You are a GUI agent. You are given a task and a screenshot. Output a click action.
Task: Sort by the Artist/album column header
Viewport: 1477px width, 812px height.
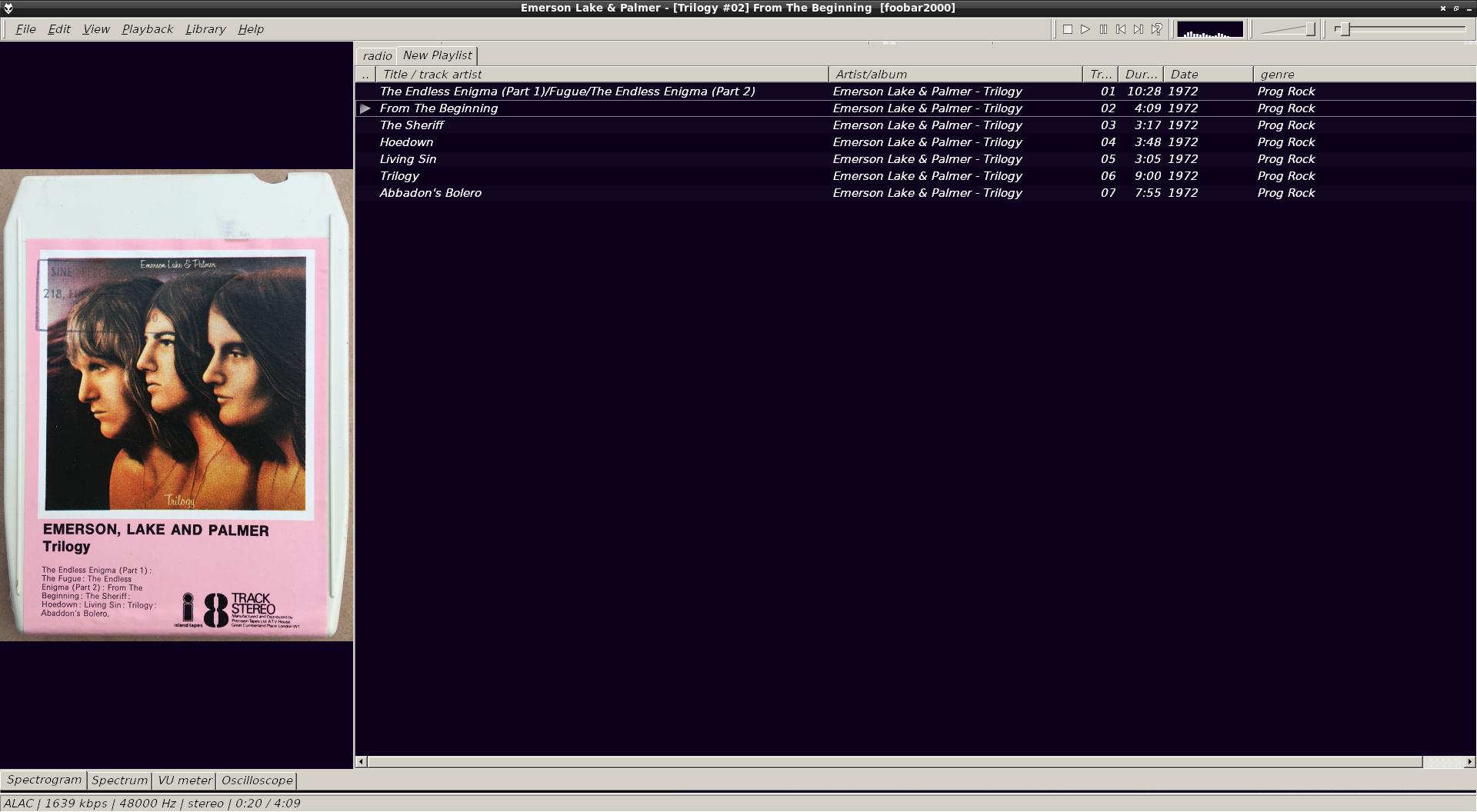coord(955,75)
